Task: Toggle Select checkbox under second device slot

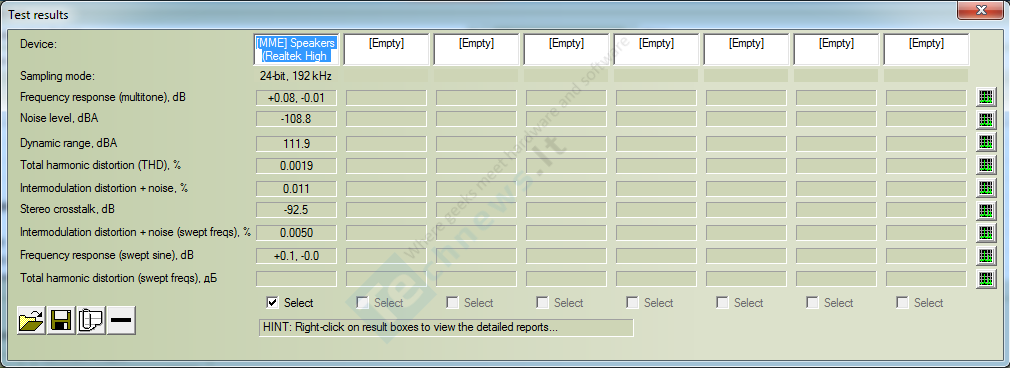Action: click(x=363, y=302)
